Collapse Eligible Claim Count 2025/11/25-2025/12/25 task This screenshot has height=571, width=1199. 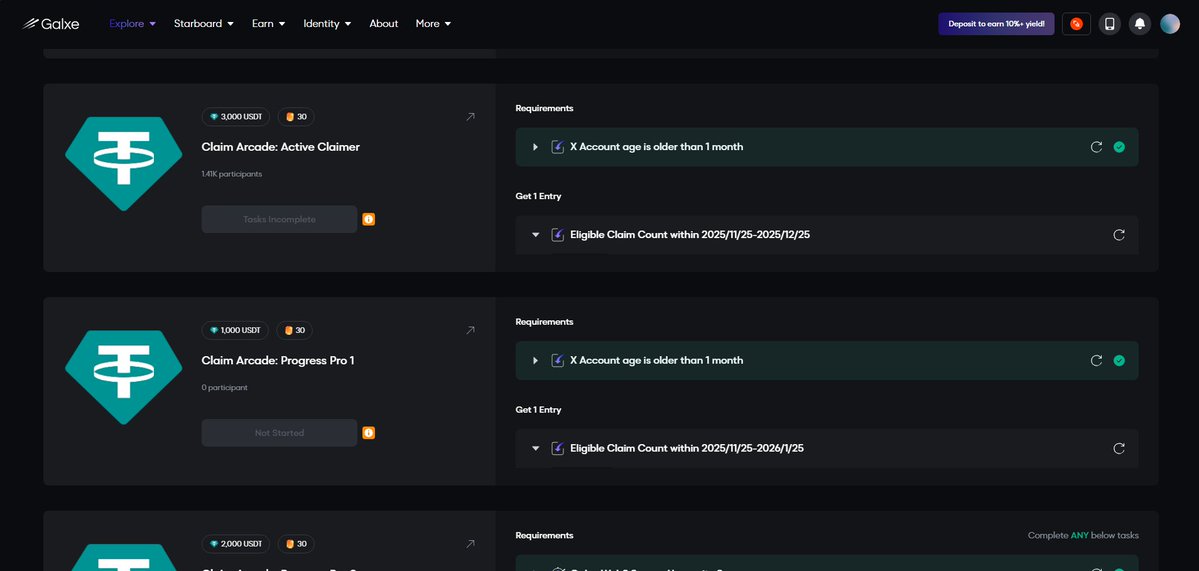[x=535, y=235]
